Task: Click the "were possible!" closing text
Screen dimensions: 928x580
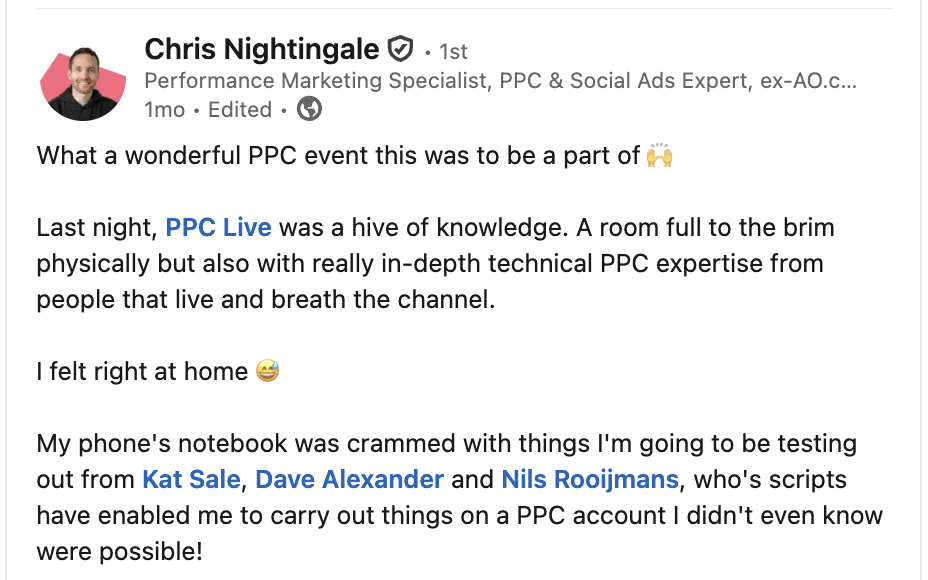Action: coord(119,552)
